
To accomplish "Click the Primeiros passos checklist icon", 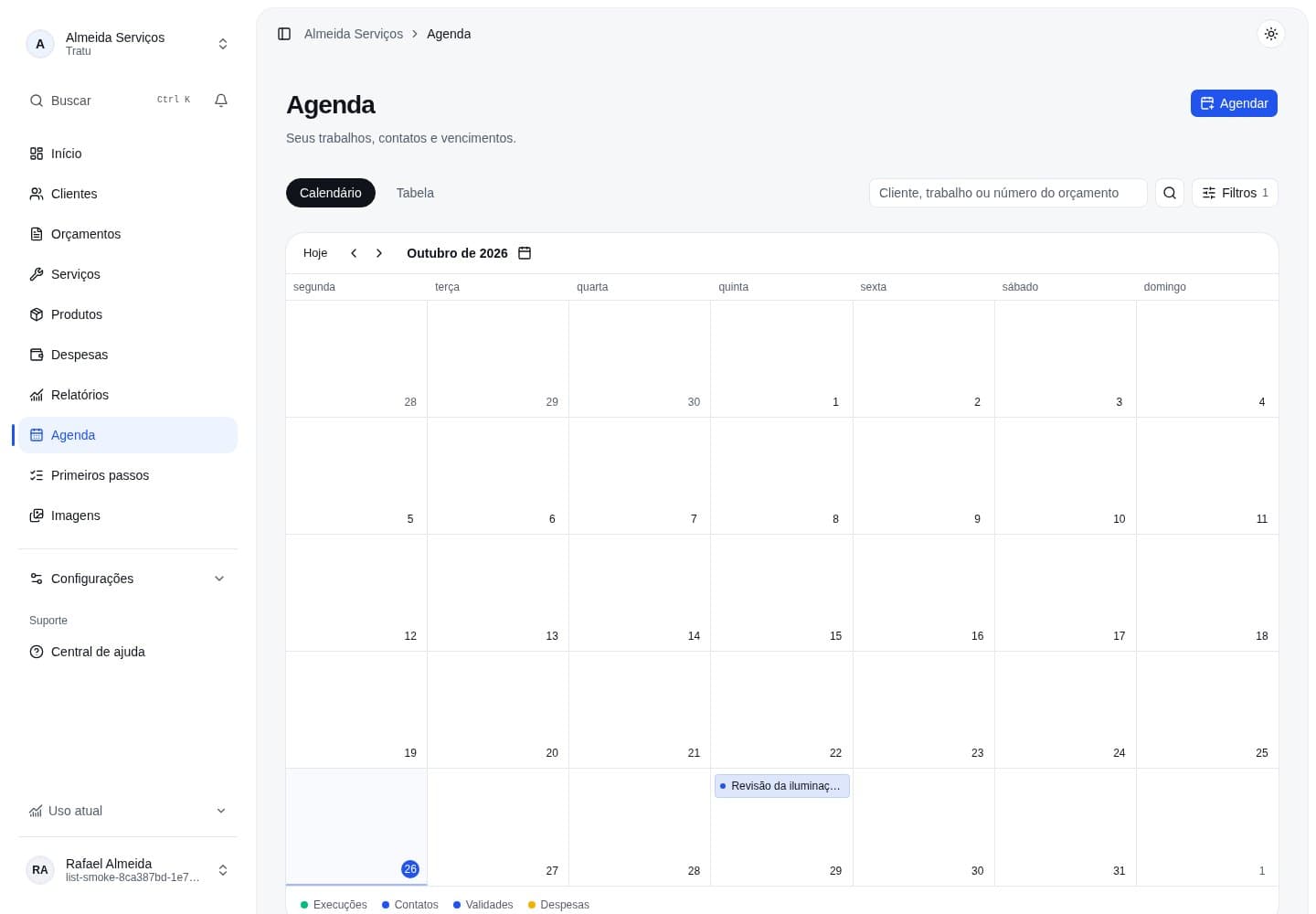I will 37,475.
